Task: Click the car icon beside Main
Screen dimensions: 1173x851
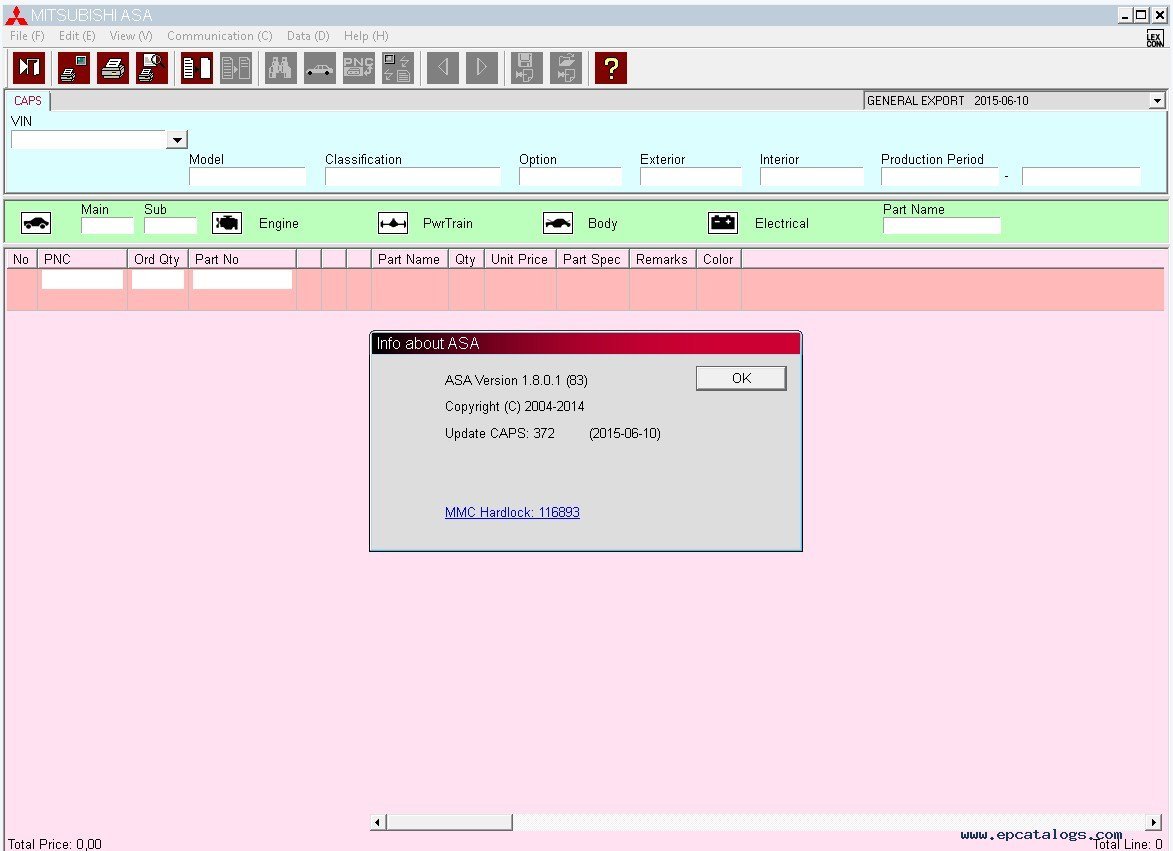Action: pos(36,223)
